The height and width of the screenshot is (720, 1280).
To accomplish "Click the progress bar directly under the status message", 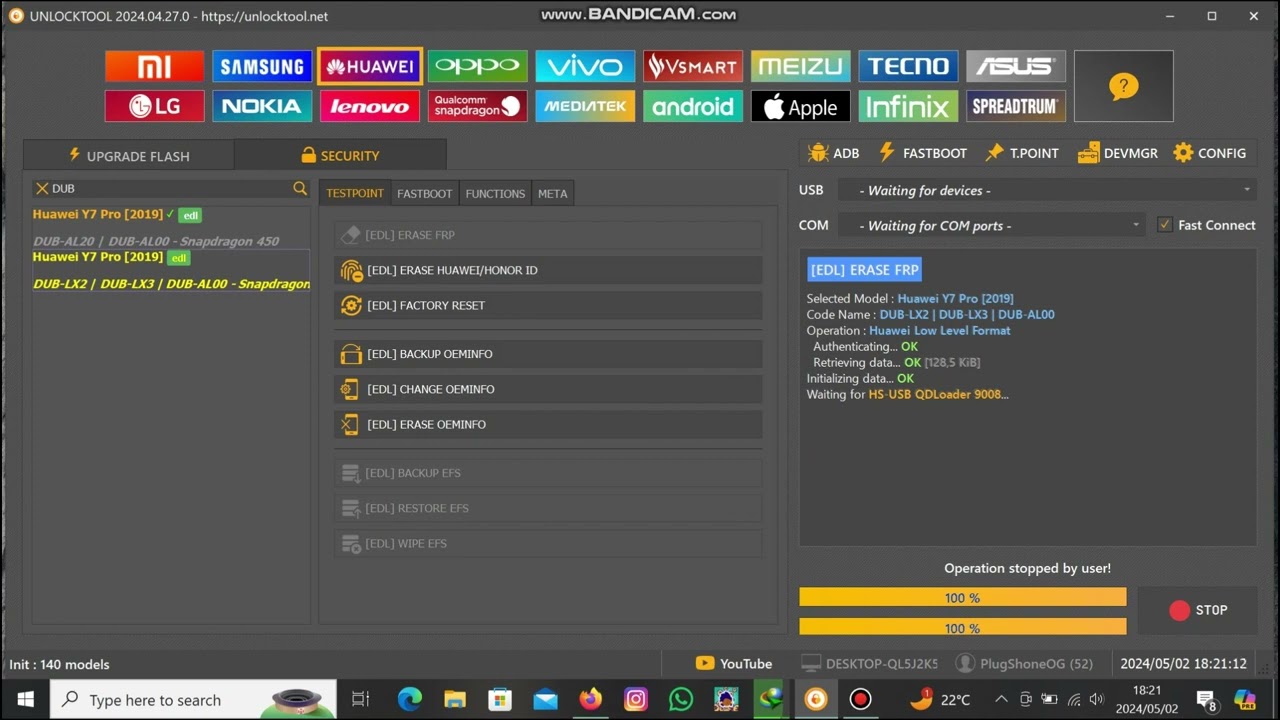I will (963, 597).
